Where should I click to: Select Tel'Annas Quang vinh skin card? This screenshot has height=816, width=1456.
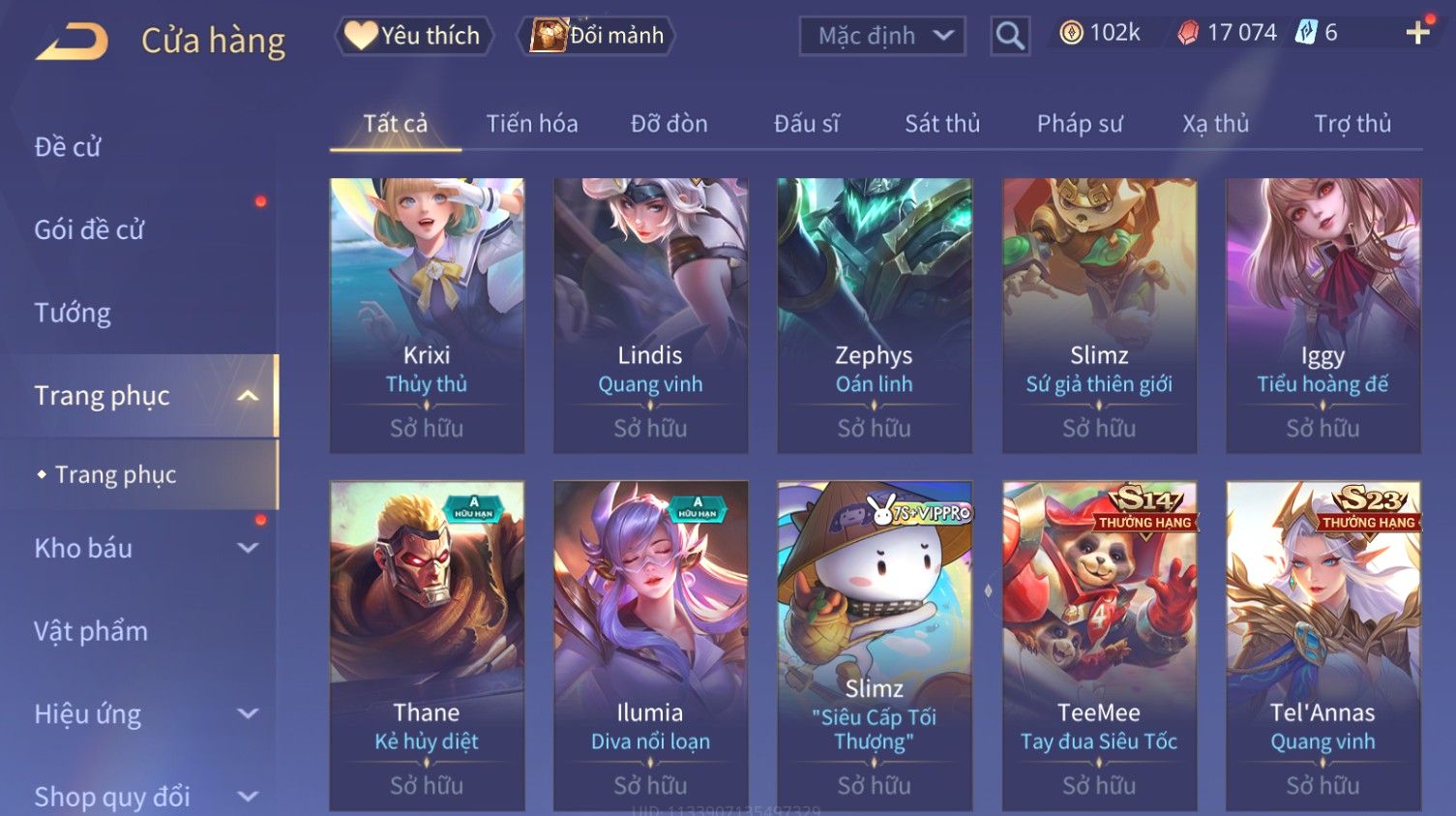click(1322, 646)
